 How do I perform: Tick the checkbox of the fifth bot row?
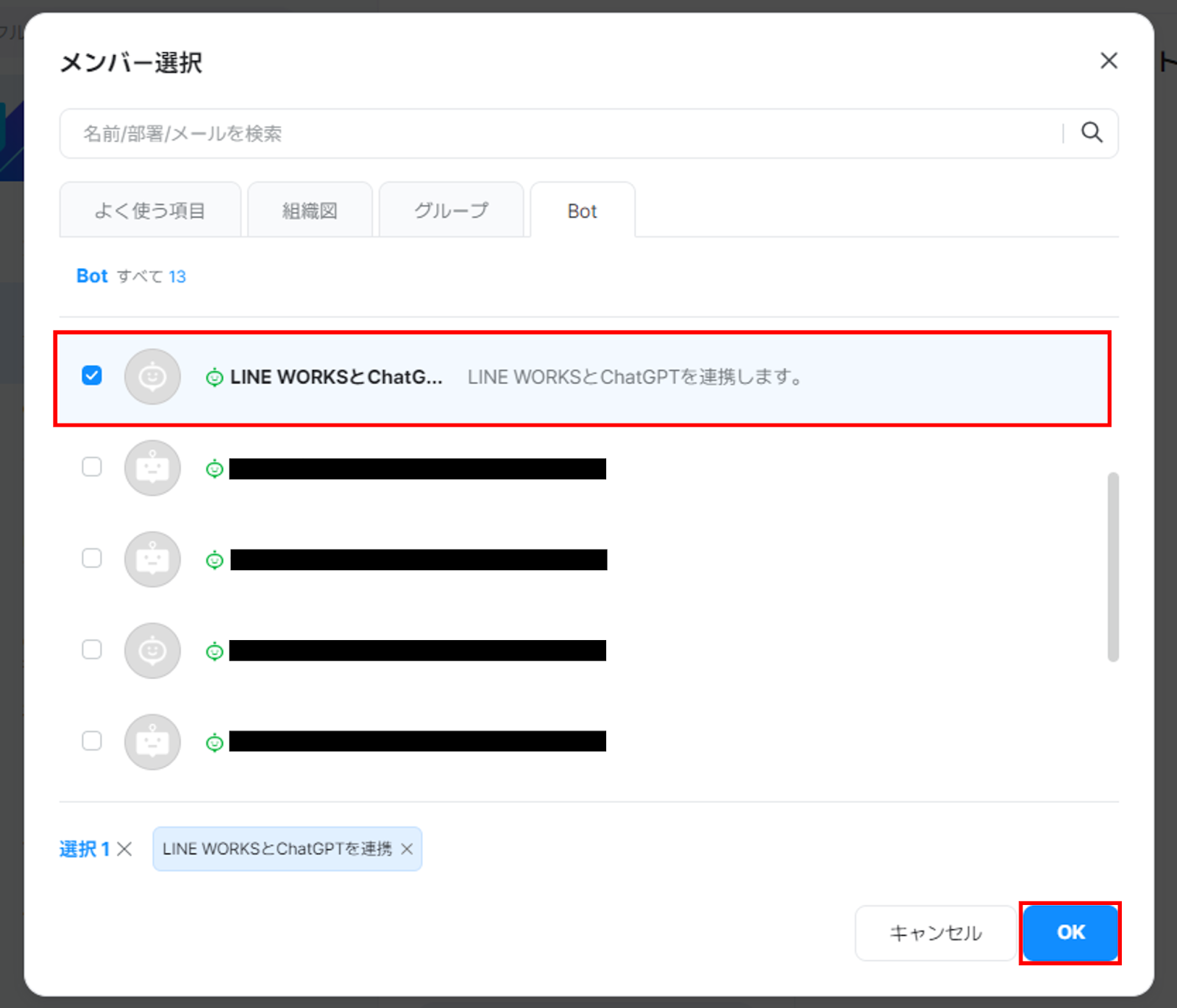point(92,740)
